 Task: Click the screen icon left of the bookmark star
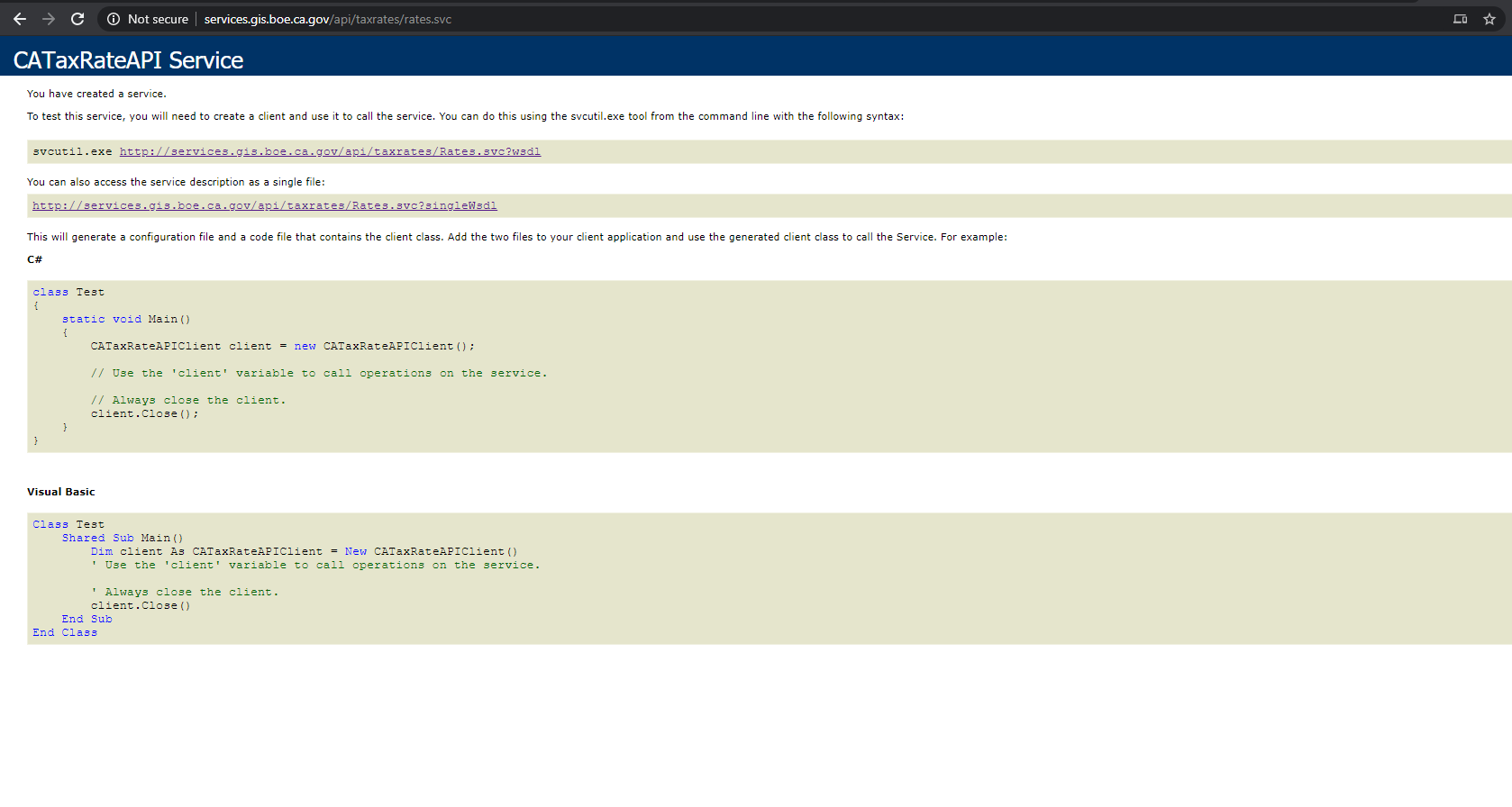pyautogui.click(x=1460, y=19)
